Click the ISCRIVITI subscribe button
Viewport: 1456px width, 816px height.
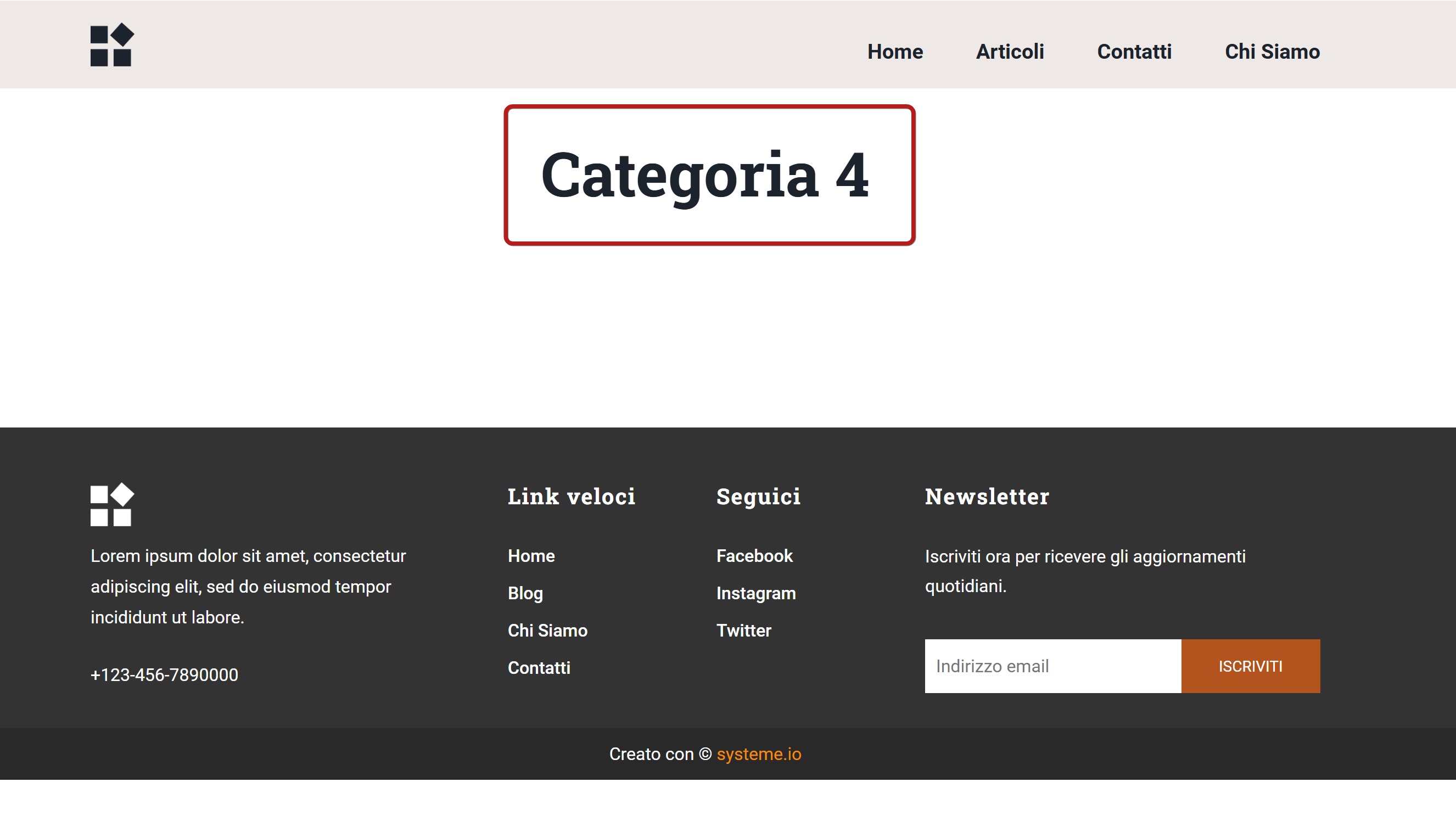[1250, 666]
